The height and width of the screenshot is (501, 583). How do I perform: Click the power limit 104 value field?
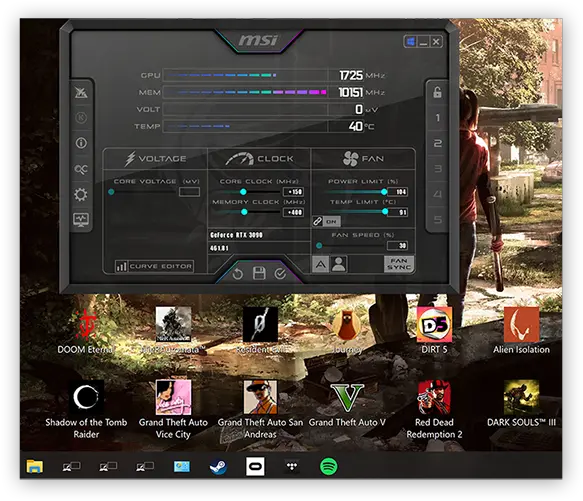tap(397, 192)
